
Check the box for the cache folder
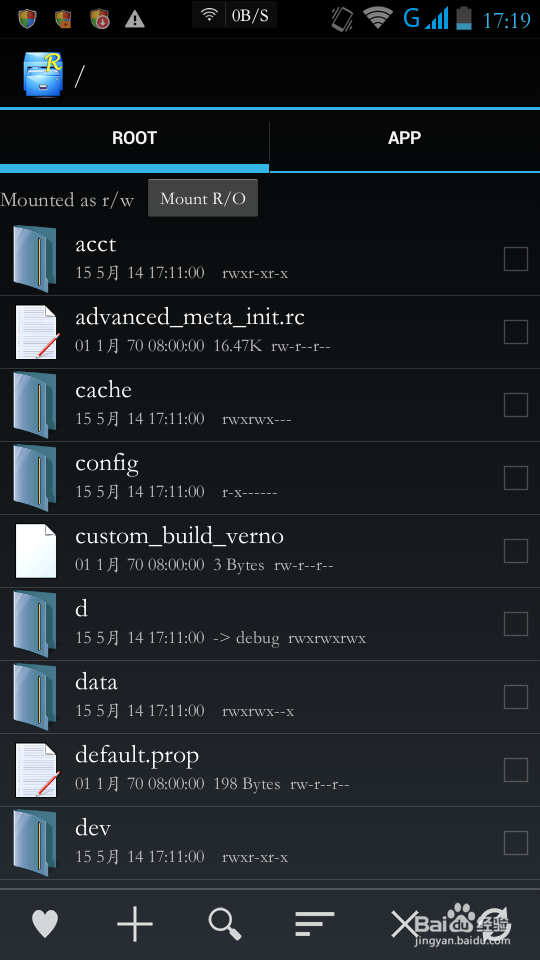pyautogui.click(x=516, y=405)
